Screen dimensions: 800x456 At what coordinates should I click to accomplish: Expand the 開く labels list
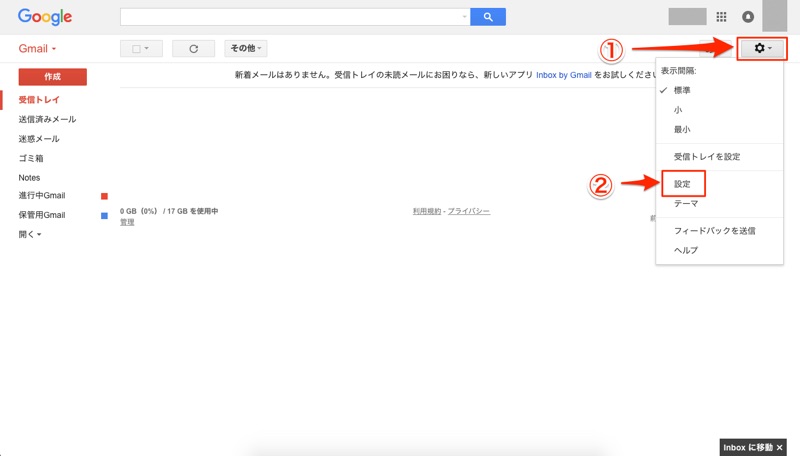point(30,235)
